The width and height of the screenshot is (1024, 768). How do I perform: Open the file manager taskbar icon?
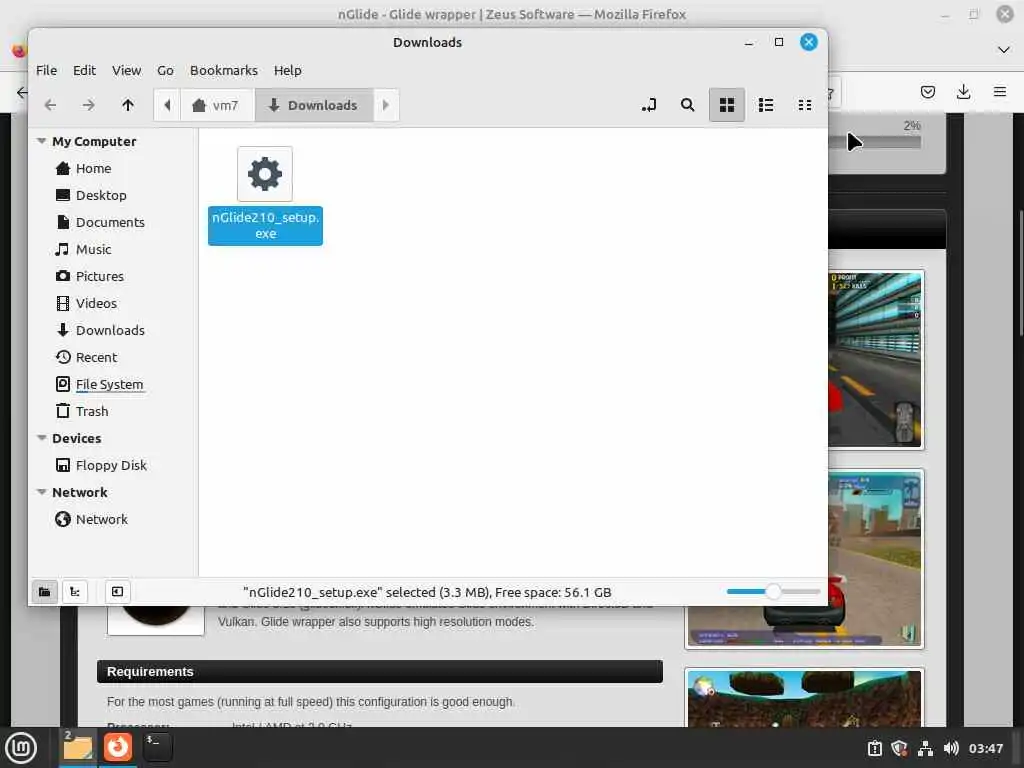click(x=78, y=747)
